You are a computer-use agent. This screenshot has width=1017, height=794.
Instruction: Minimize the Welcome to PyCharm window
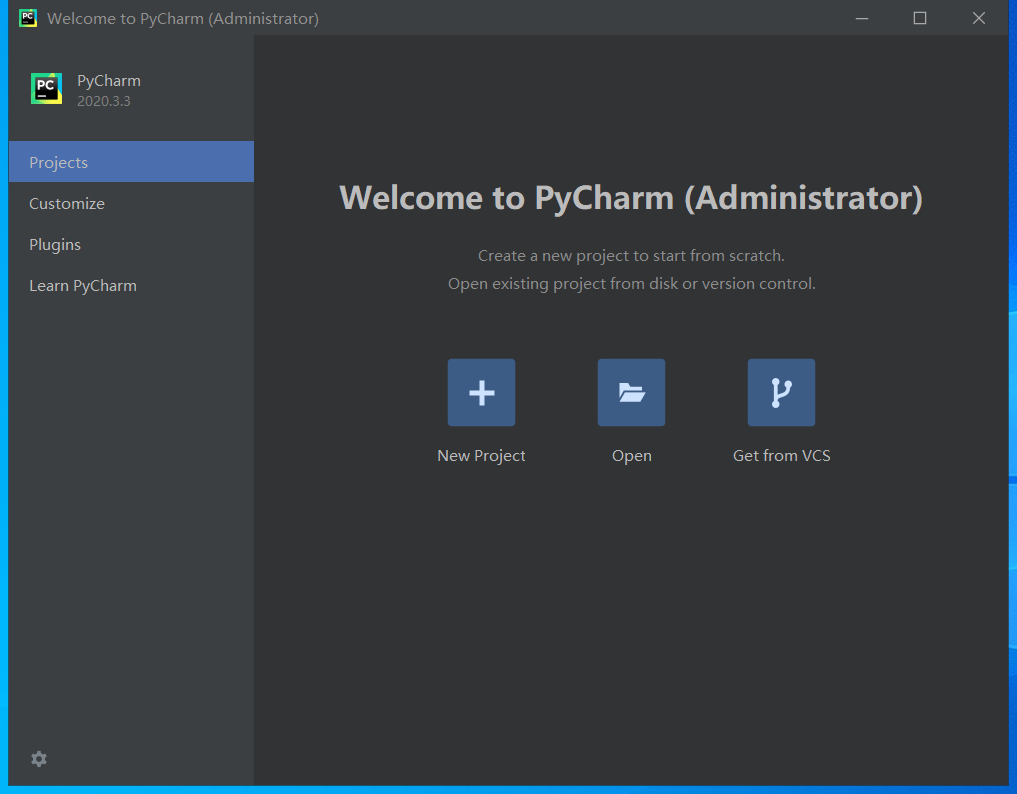pyautogui.click(x=862, y=18)
